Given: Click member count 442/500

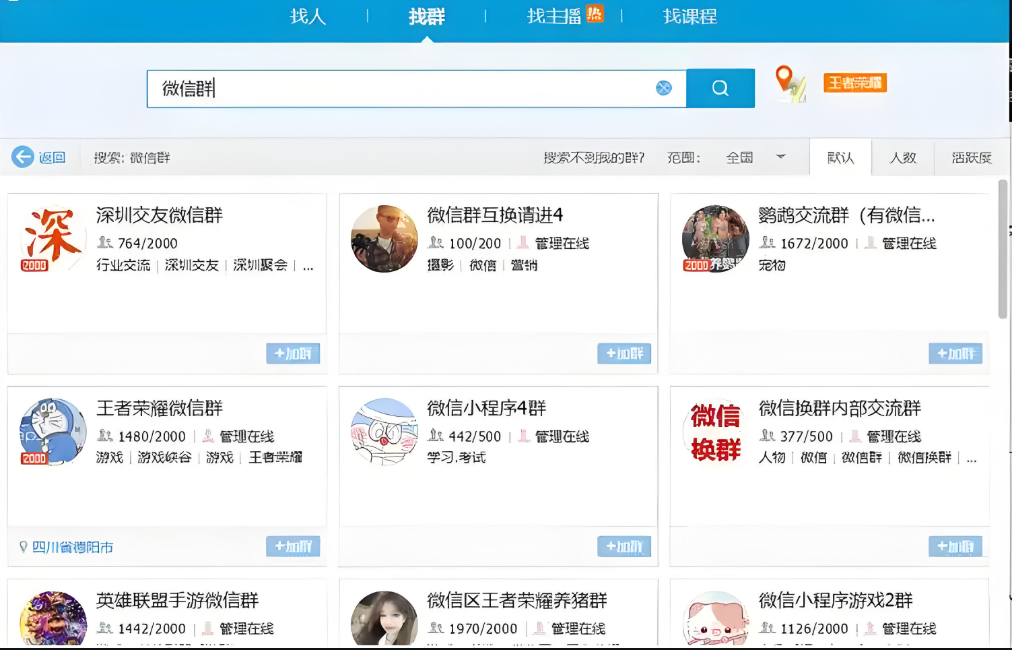Looking at the screenshot, I should [475, 436].
